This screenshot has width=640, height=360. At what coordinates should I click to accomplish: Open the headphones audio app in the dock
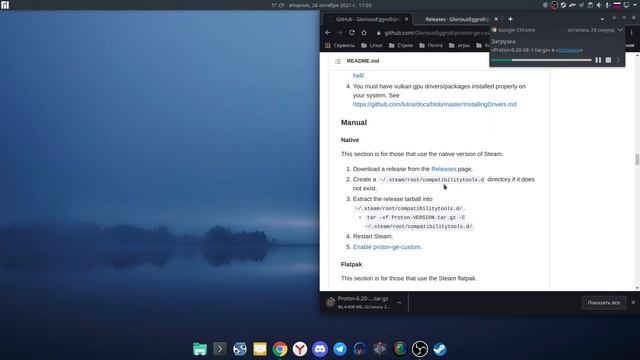[x=360, y=349]
